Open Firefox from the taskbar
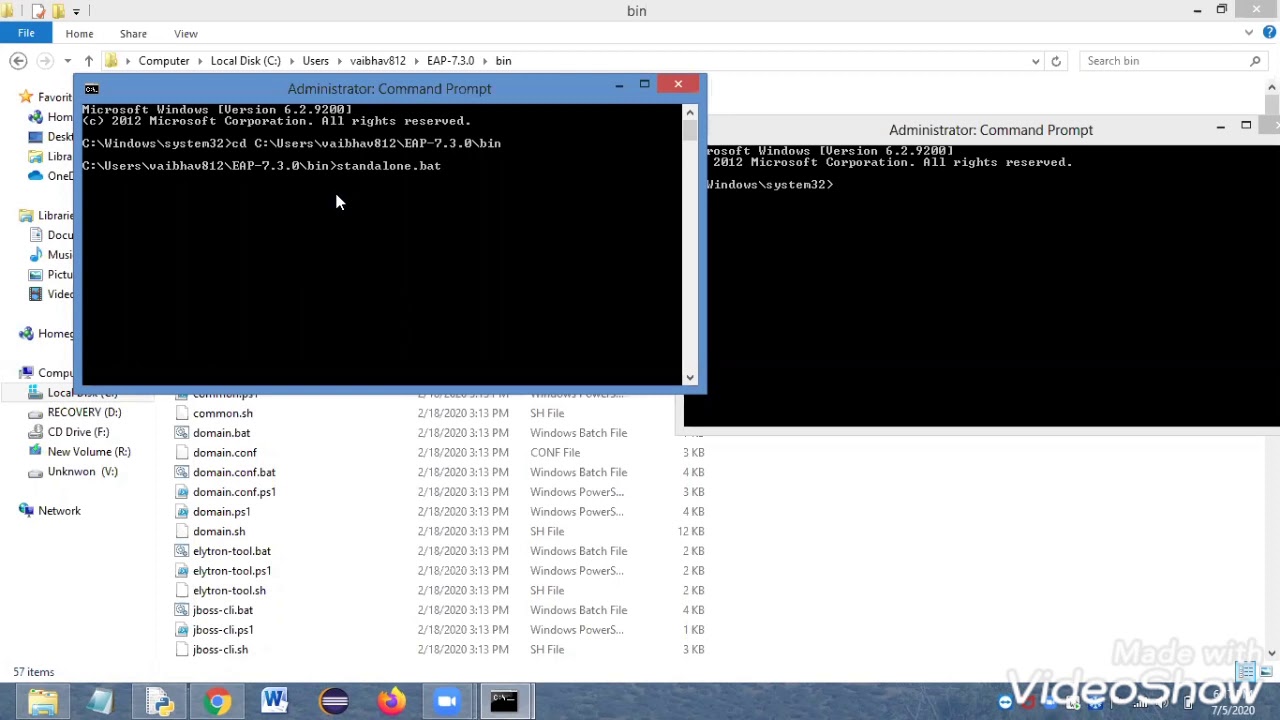Image resolution: width=1280 pixels, height=720 pixels. (391, 701)
